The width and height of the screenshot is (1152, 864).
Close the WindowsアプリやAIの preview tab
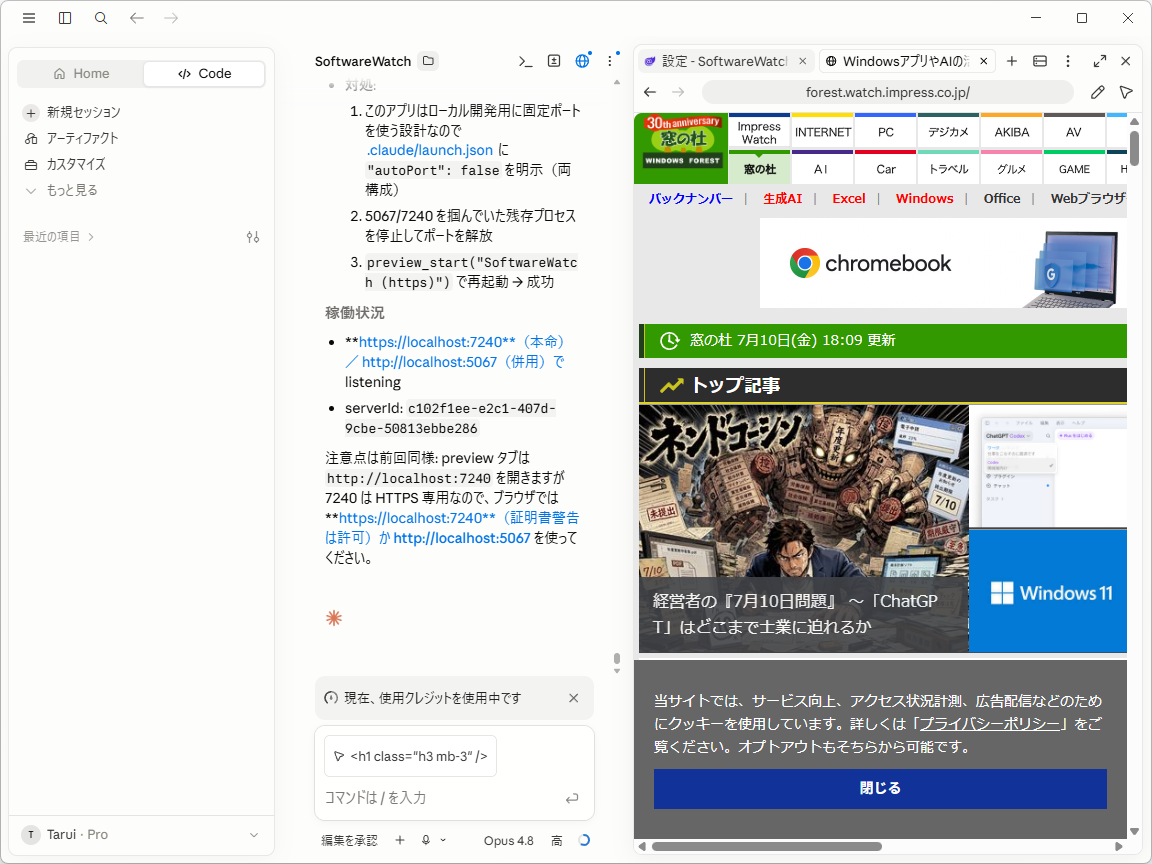pyautogui.click(x=984, y=61)
